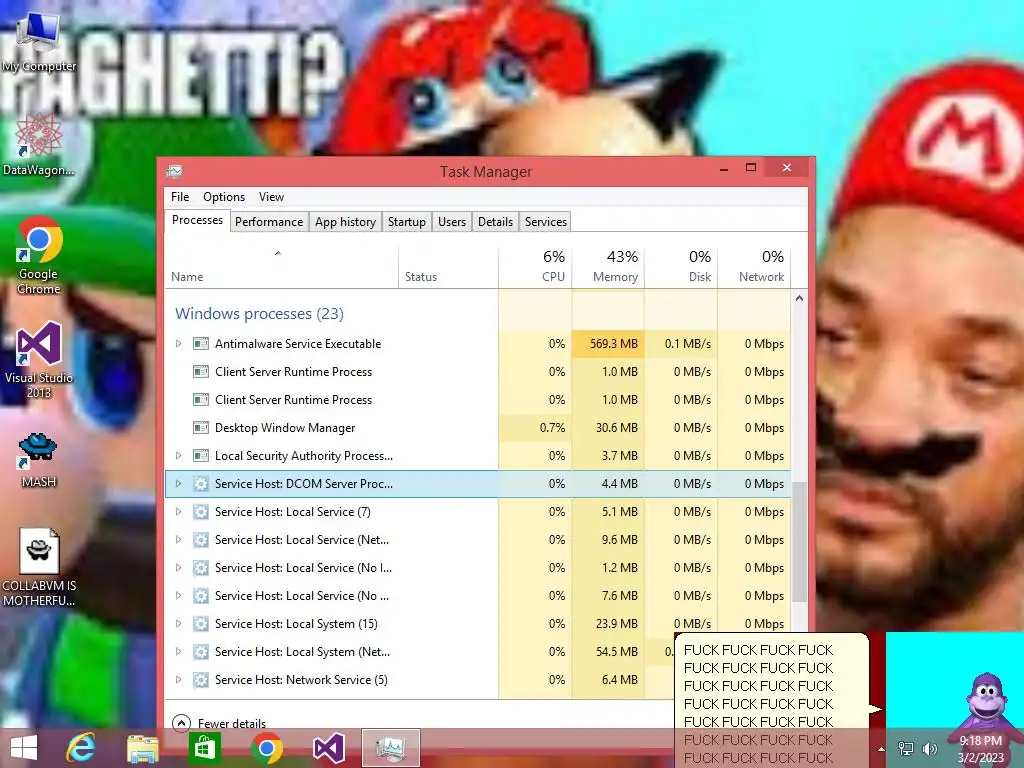Open the Windows Store taskbar icon
The width and height of the screenshot is (1024, 768).
[204, 748]
